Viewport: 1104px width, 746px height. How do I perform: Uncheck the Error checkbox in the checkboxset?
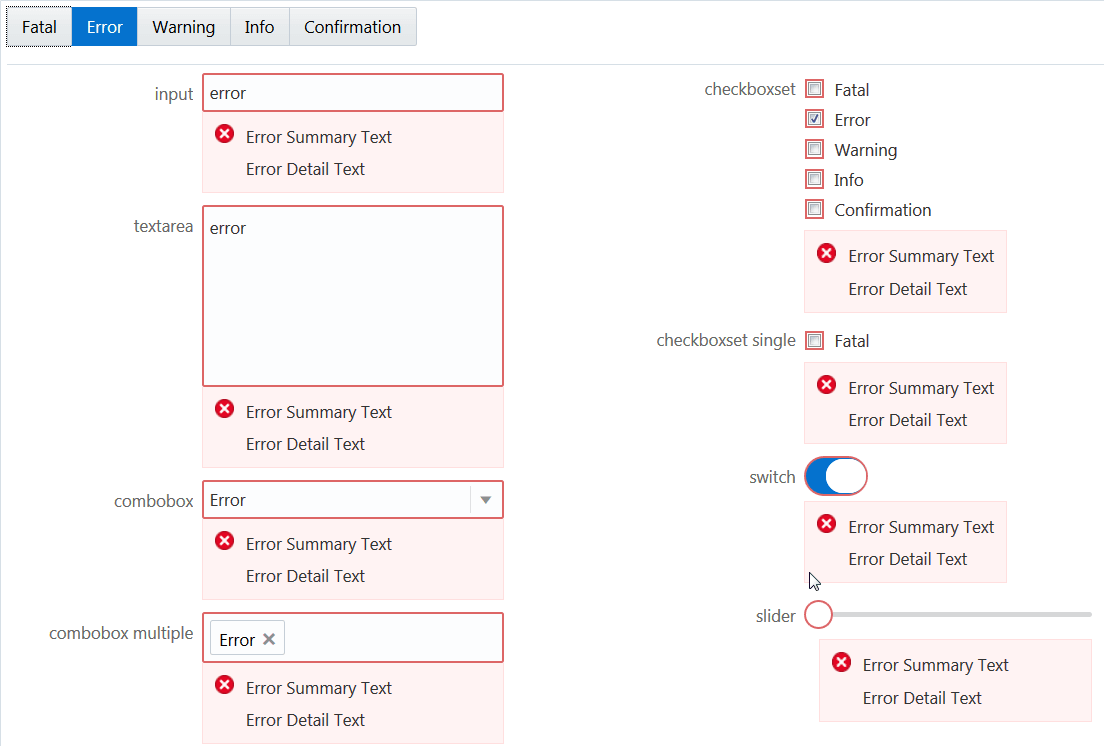coord(814,119)
